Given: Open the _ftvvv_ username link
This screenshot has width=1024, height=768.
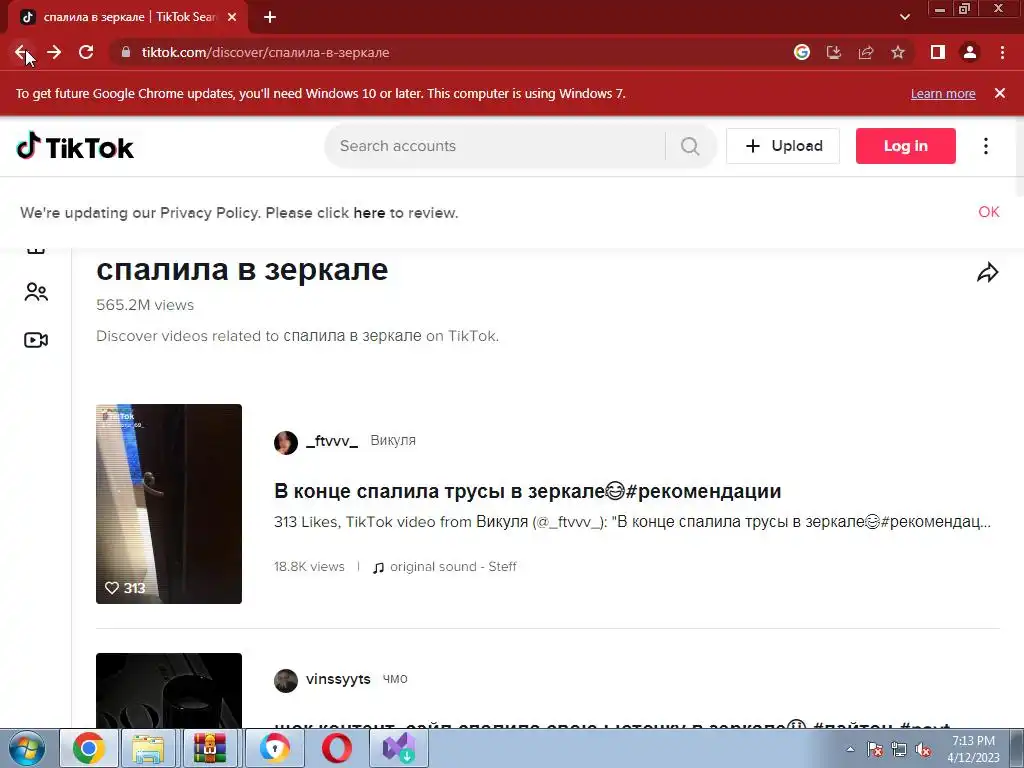Looking at the screenshot, I should coord(332,441).
